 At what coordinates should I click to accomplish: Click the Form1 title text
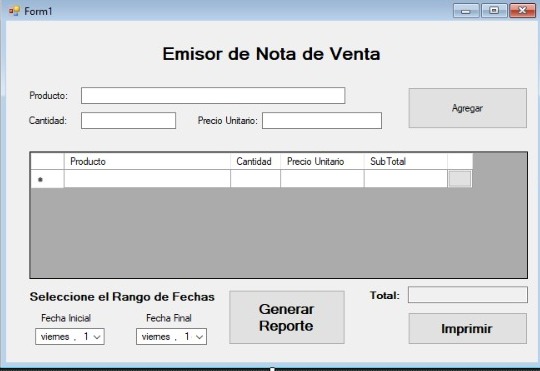click(x=38, y=11)
